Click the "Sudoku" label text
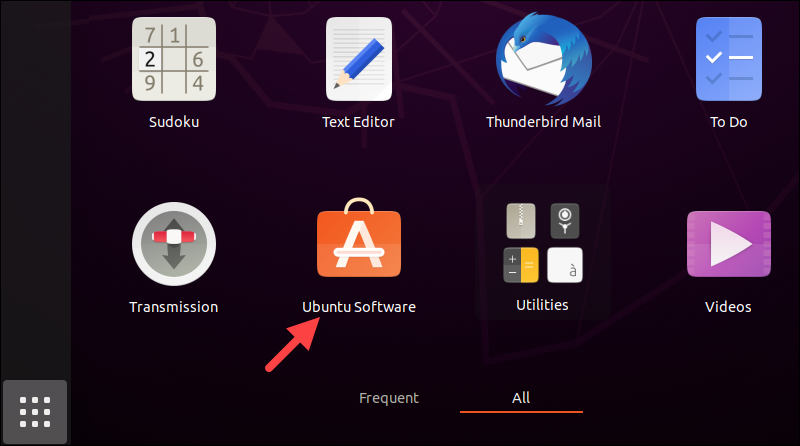Screen dimensions: 800x446 tap(174, 122)
